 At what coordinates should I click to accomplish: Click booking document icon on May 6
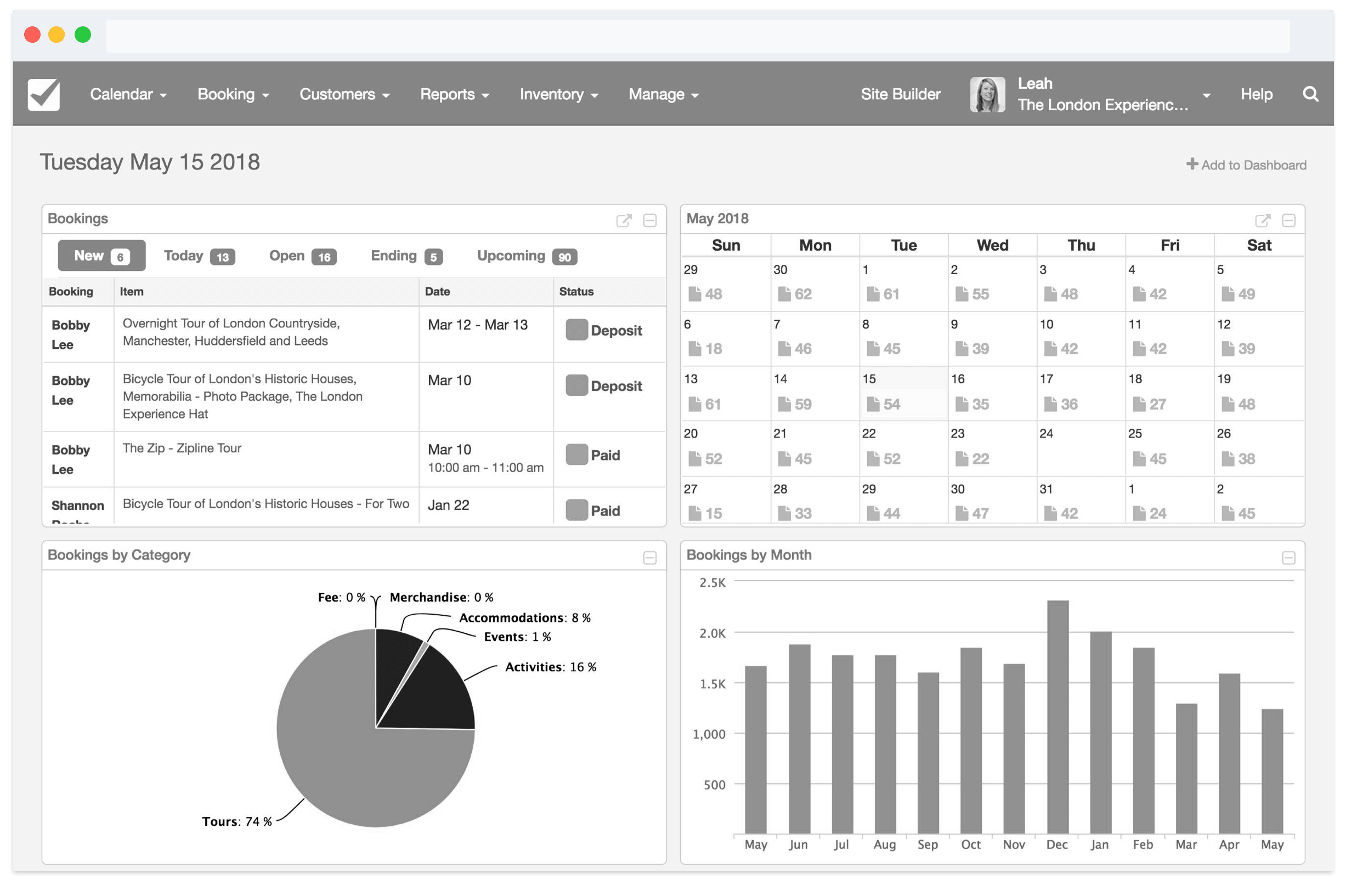click(x=694, y=349)
